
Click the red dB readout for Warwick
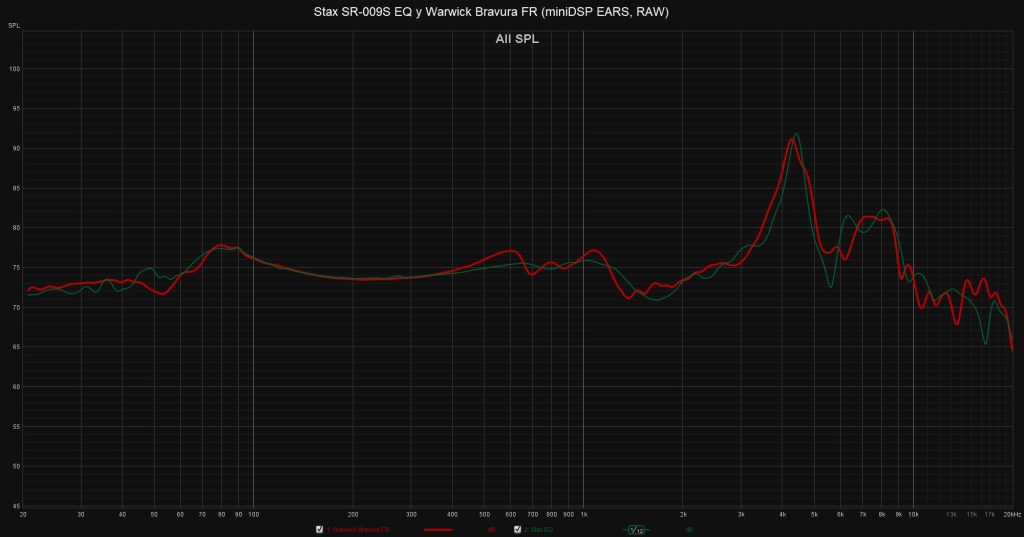[491, 529]
